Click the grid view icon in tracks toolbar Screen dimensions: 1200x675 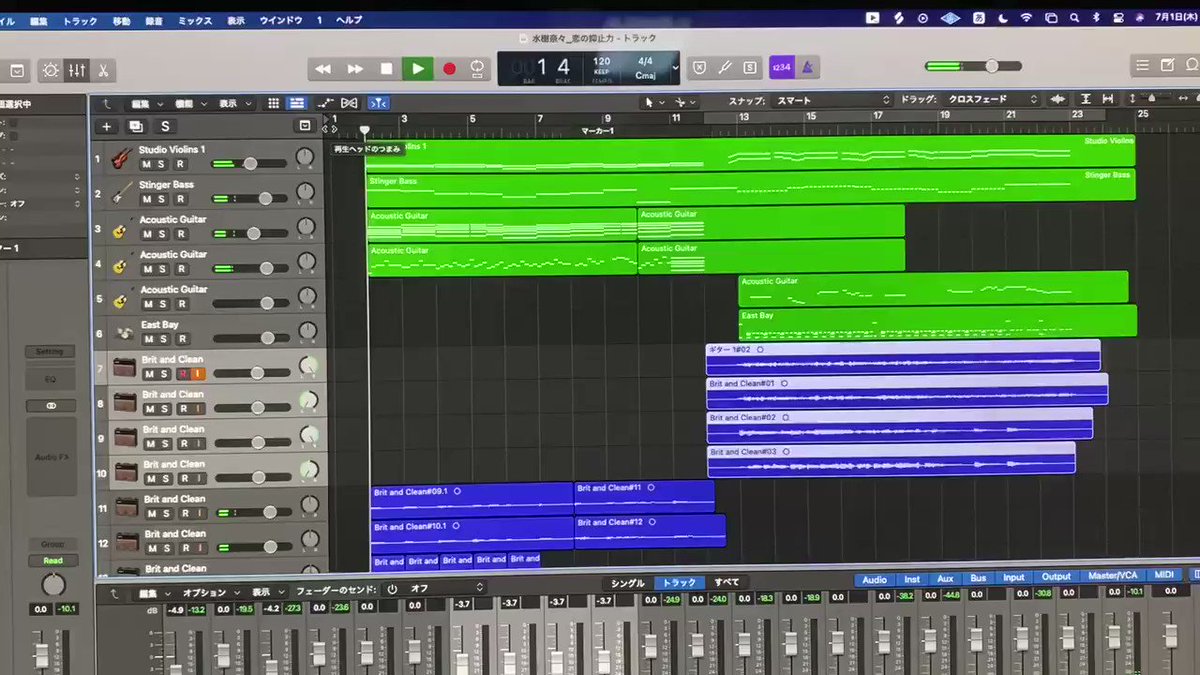[274, 103]
